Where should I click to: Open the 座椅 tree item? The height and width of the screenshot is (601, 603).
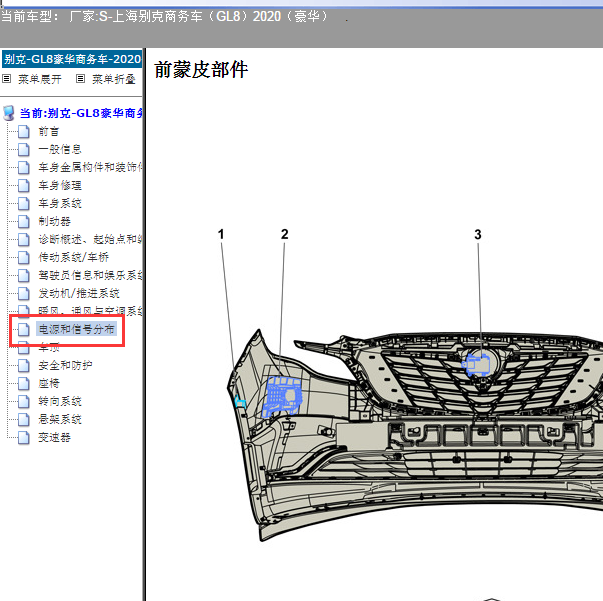pos(48,383)
